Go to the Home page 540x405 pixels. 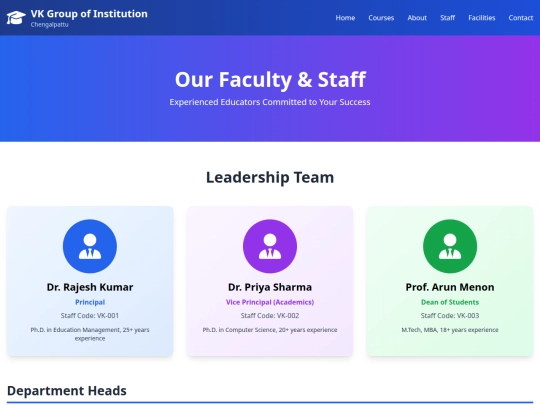coord(345,18)
